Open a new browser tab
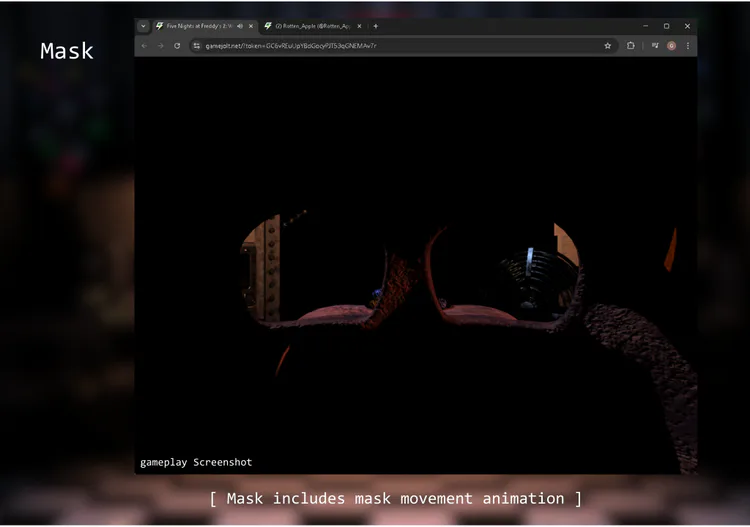 (x=375, y=26)
